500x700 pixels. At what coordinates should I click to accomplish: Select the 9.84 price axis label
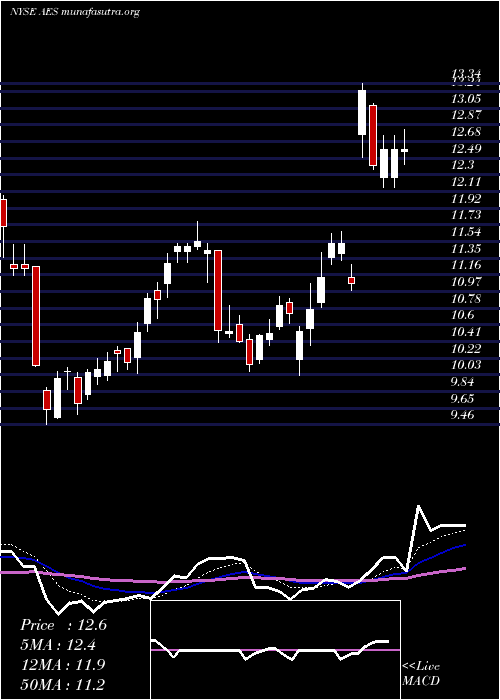[462, 382]
